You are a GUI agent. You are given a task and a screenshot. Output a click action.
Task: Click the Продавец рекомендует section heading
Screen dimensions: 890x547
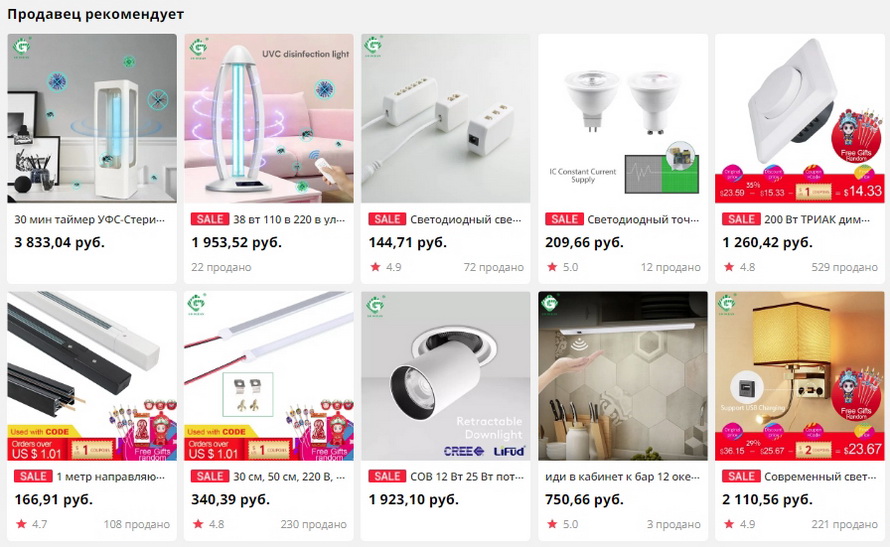(95, 14)
